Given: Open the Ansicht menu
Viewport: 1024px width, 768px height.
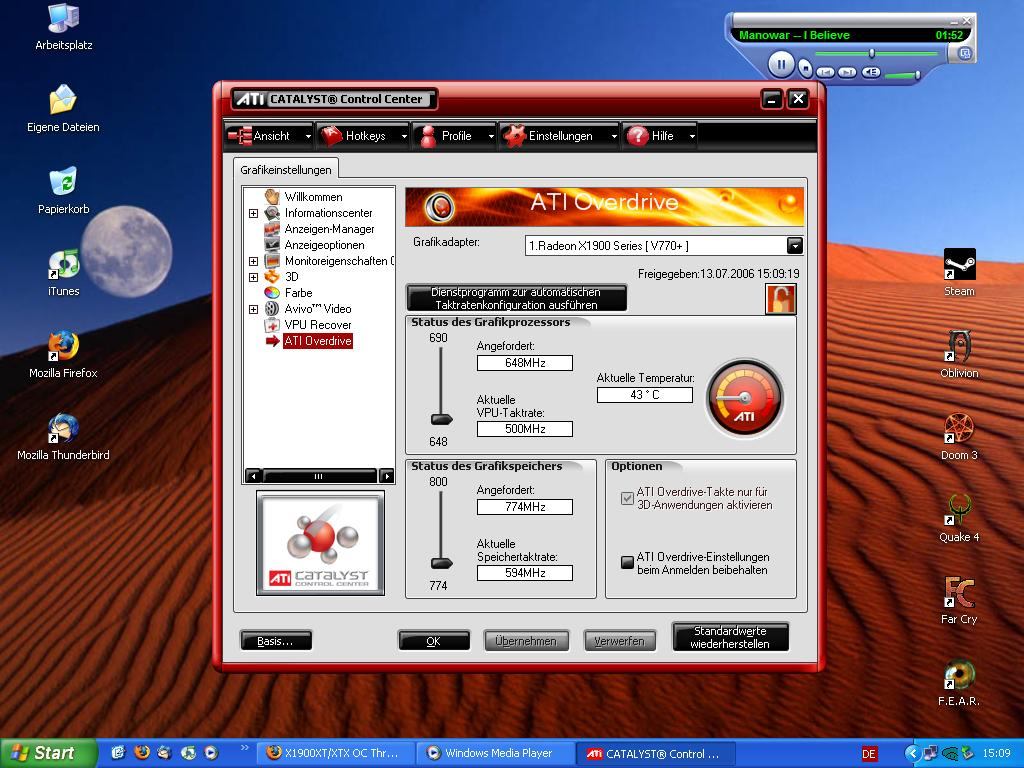Looking at the screenshot, I should pos(270,136).
